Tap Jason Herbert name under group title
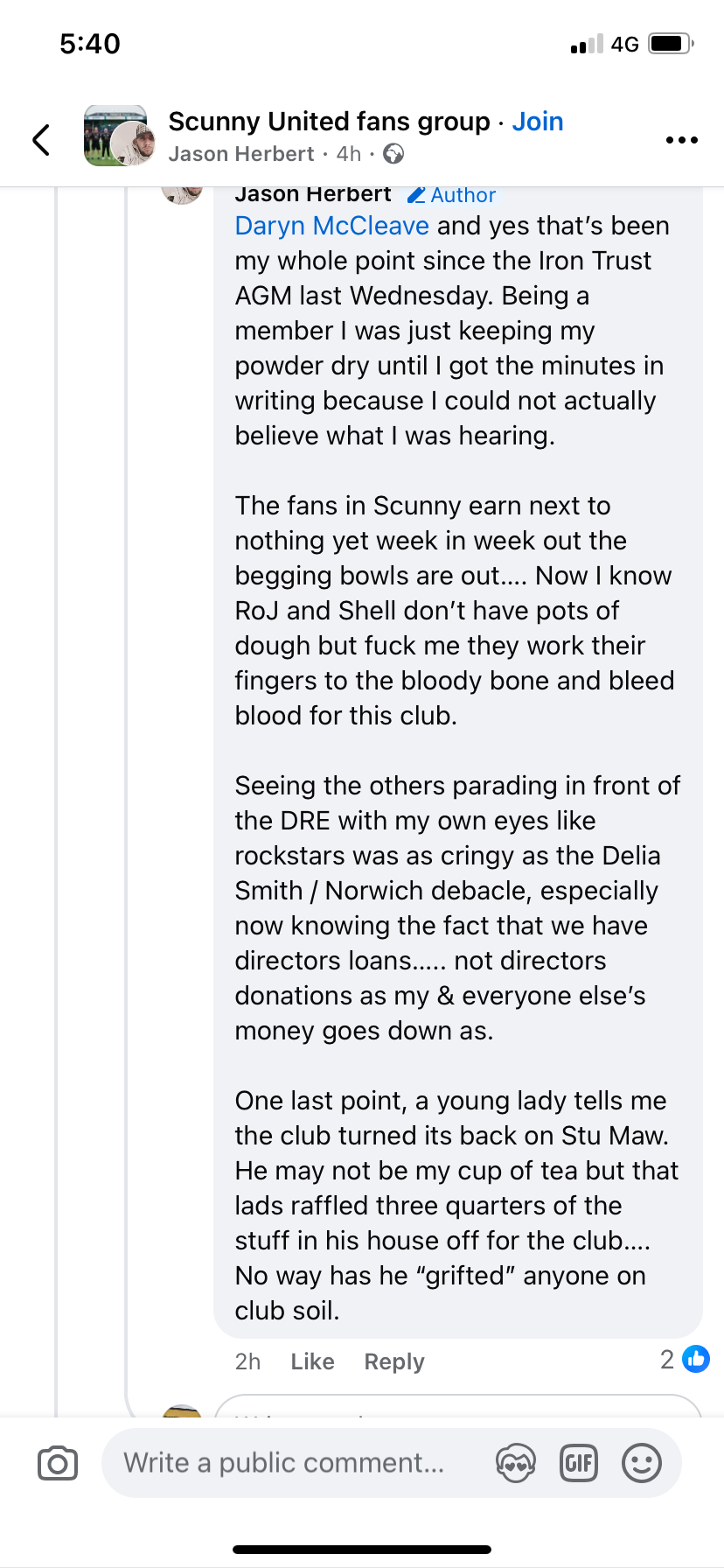The image size is (724, 1568). (x=240, y=154)
